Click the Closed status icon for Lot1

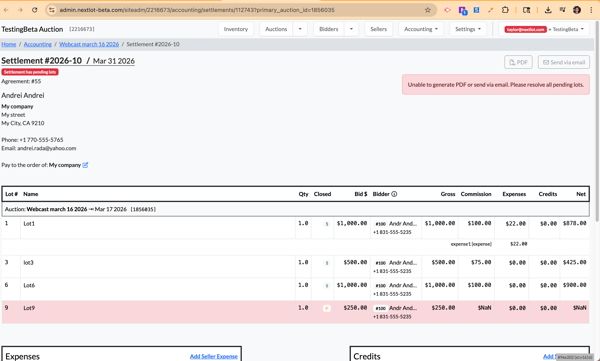tap(327, 224)
